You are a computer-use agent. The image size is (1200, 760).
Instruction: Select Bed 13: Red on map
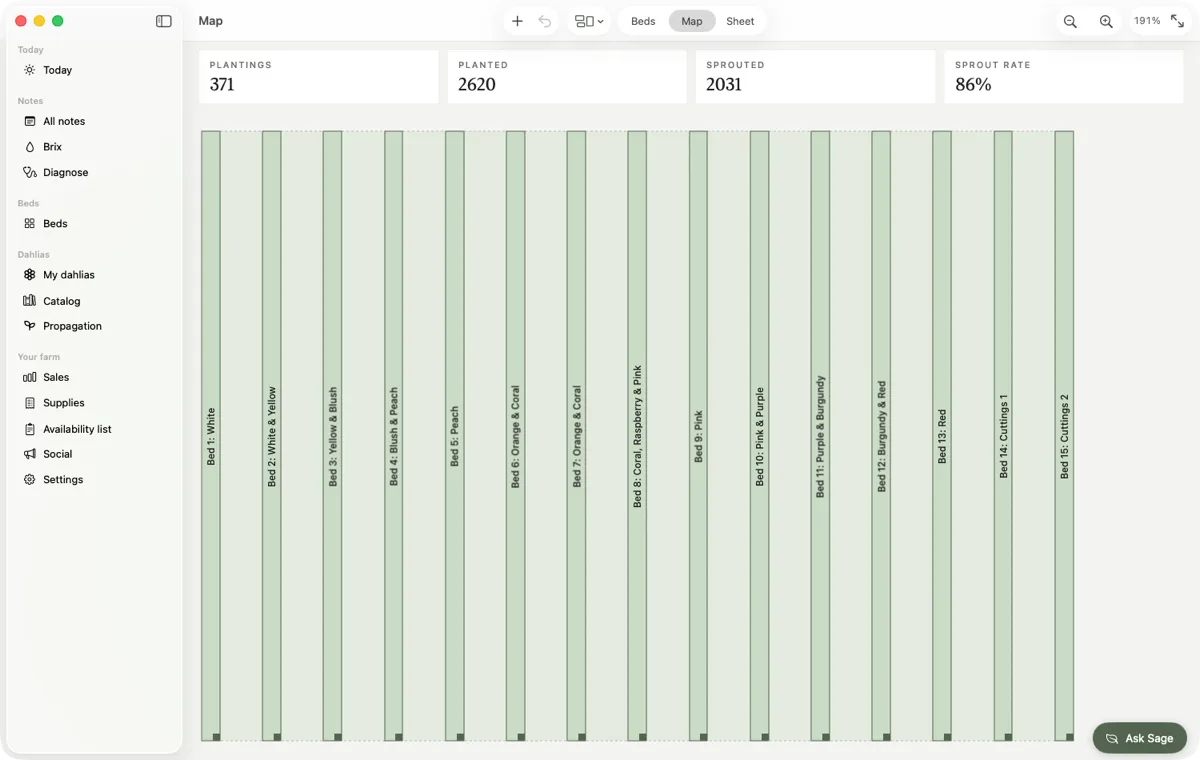click(943, 436)
